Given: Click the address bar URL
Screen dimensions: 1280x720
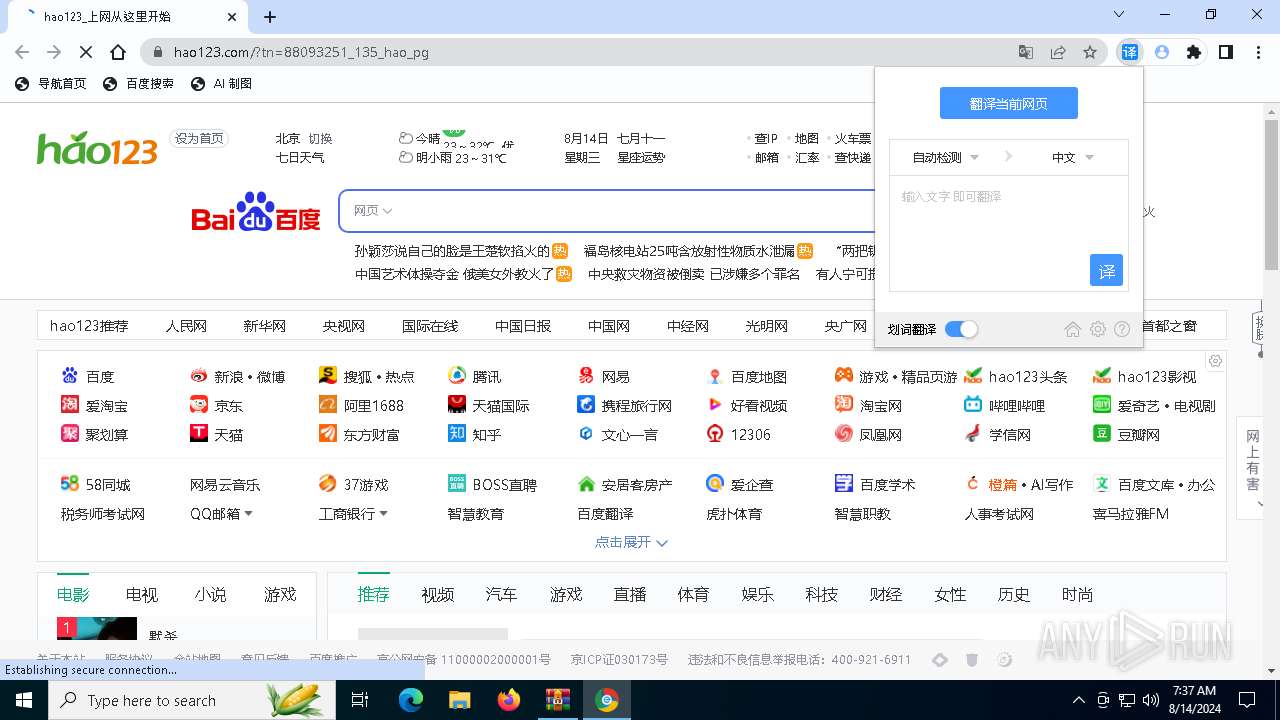Looking at the screenshot, I should coord(301,52).
